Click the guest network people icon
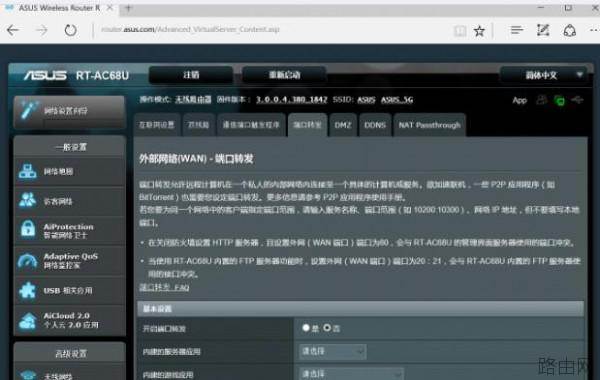The height and width of the screenshot is (380, 600). 28,200
